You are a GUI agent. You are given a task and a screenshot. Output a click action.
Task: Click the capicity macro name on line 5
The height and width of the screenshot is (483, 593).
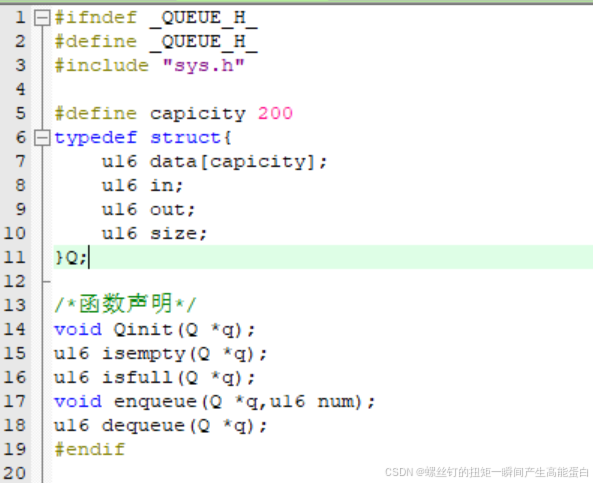197,114
